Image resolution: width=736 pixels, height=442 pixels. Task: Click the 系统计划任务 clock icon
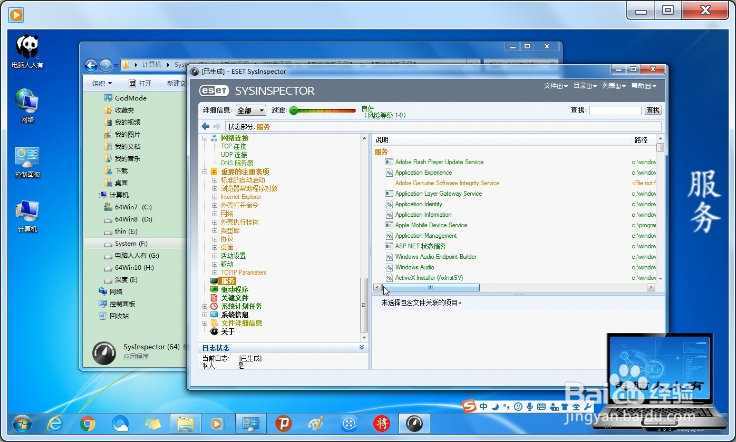pyautogui.click(x=214, y=306)
